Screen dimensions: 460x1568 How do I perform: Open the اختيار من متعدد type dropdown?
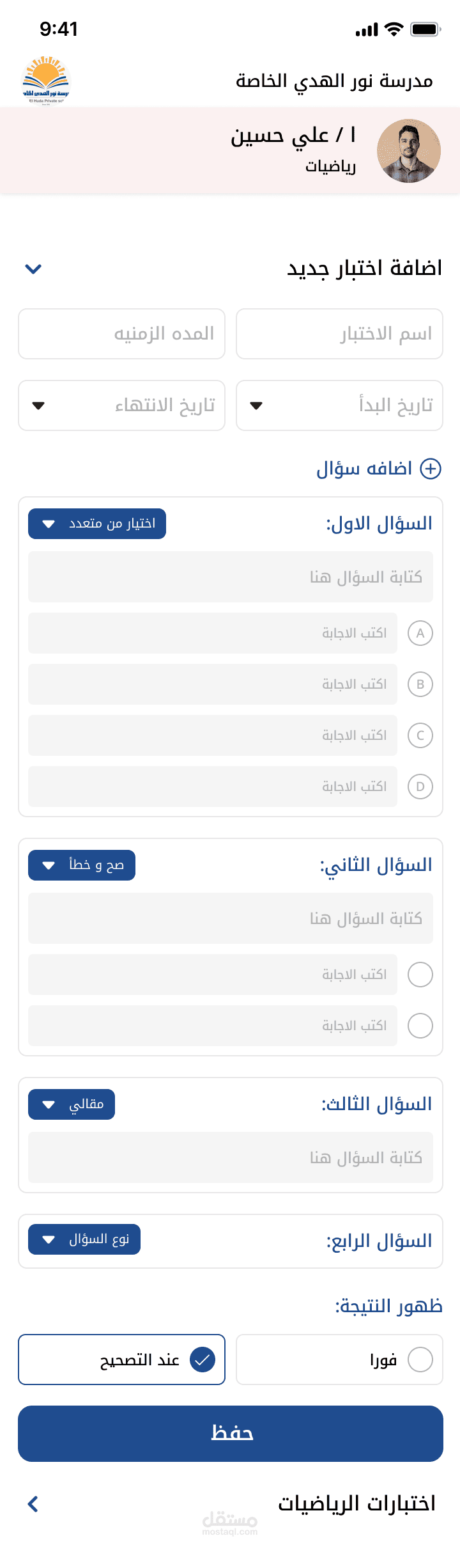tap(97, 524)
